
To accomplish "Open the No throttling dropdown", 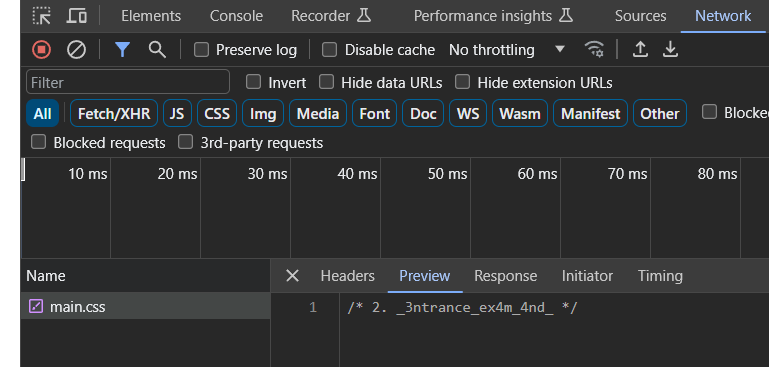I will pyautogui.click(x=507, y=50).
